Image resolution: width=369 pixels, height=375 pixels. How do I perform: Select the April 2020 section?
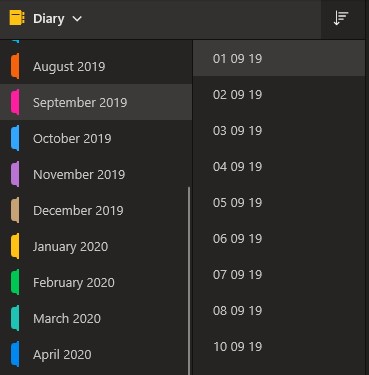96,354
